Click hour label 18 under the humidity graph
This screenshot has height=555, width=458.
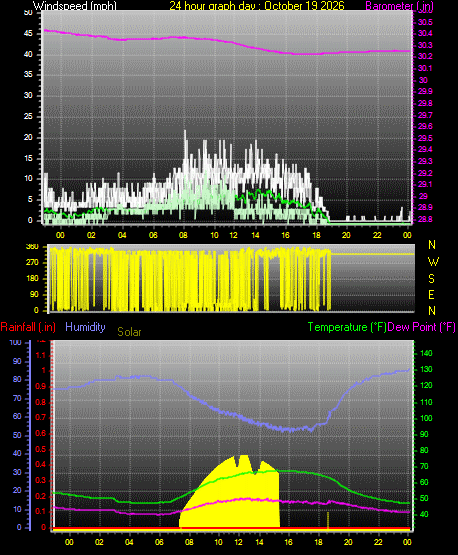click(x=319, y=542)
